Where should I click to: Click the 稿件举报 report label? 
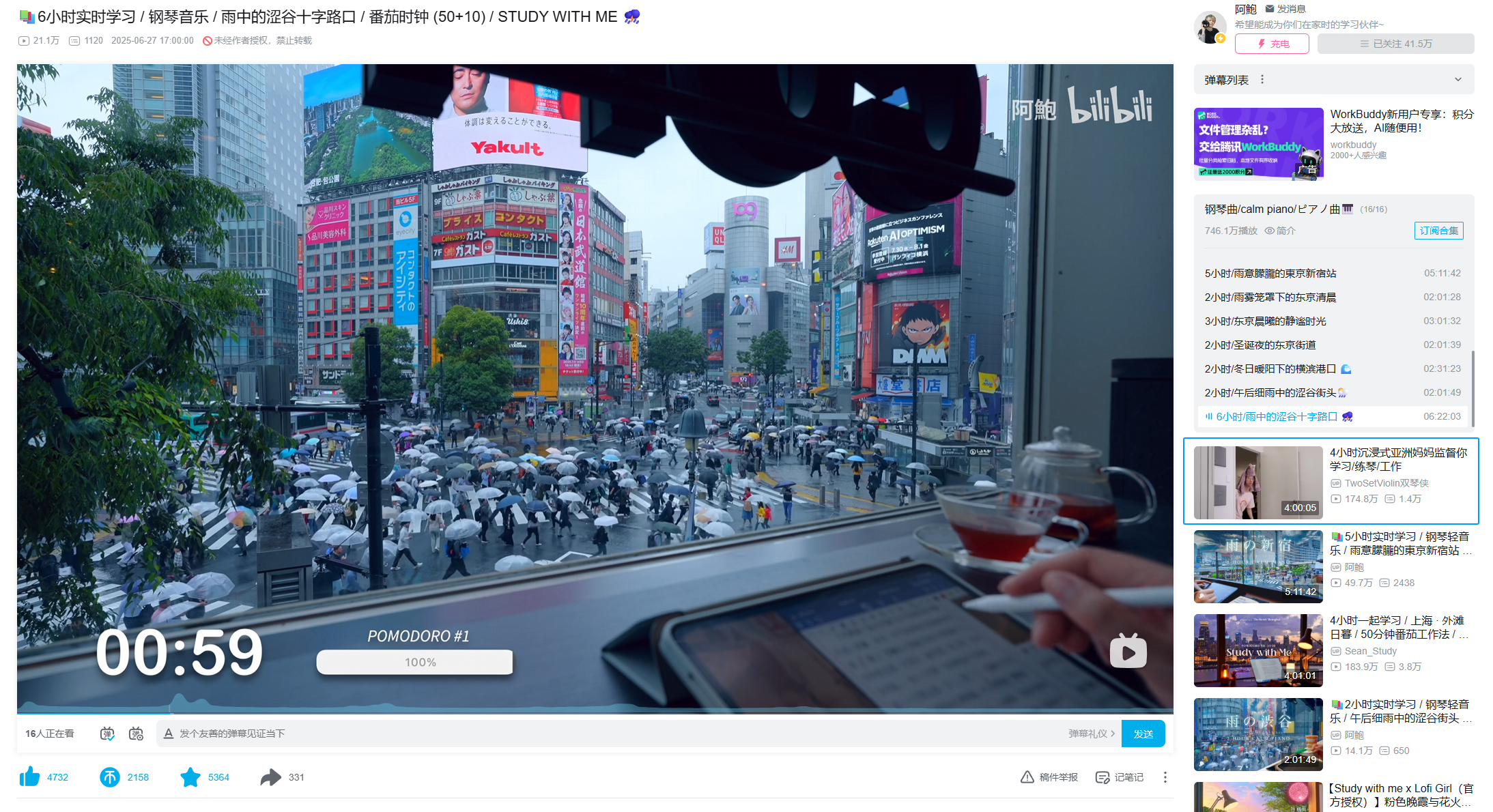[1059, 777]
